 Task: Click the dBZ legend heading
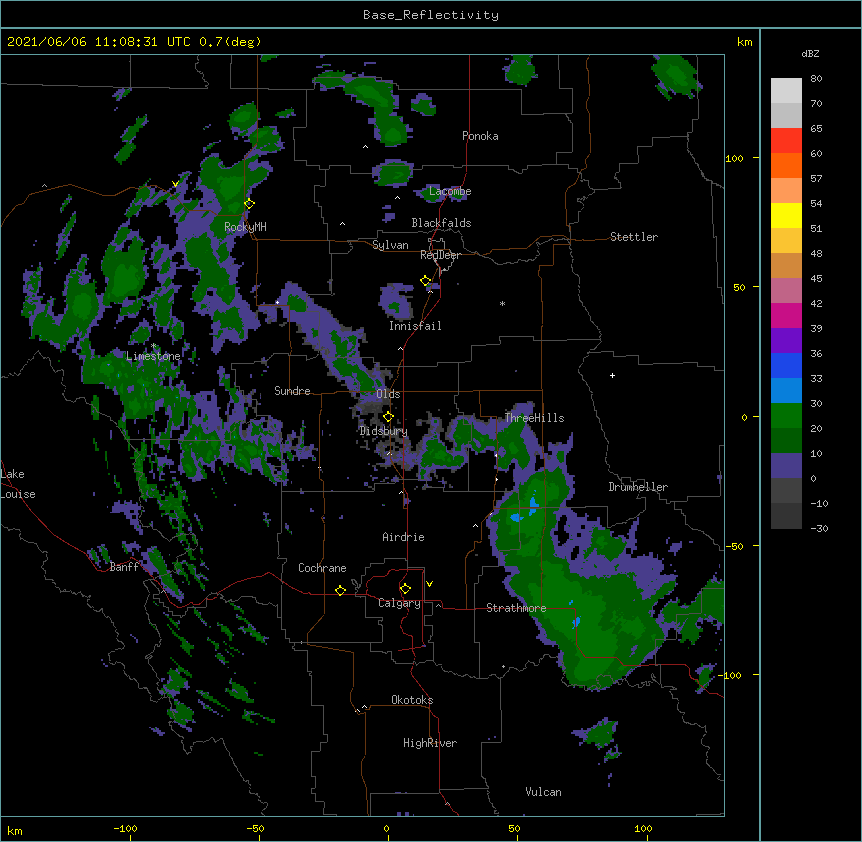810,53
